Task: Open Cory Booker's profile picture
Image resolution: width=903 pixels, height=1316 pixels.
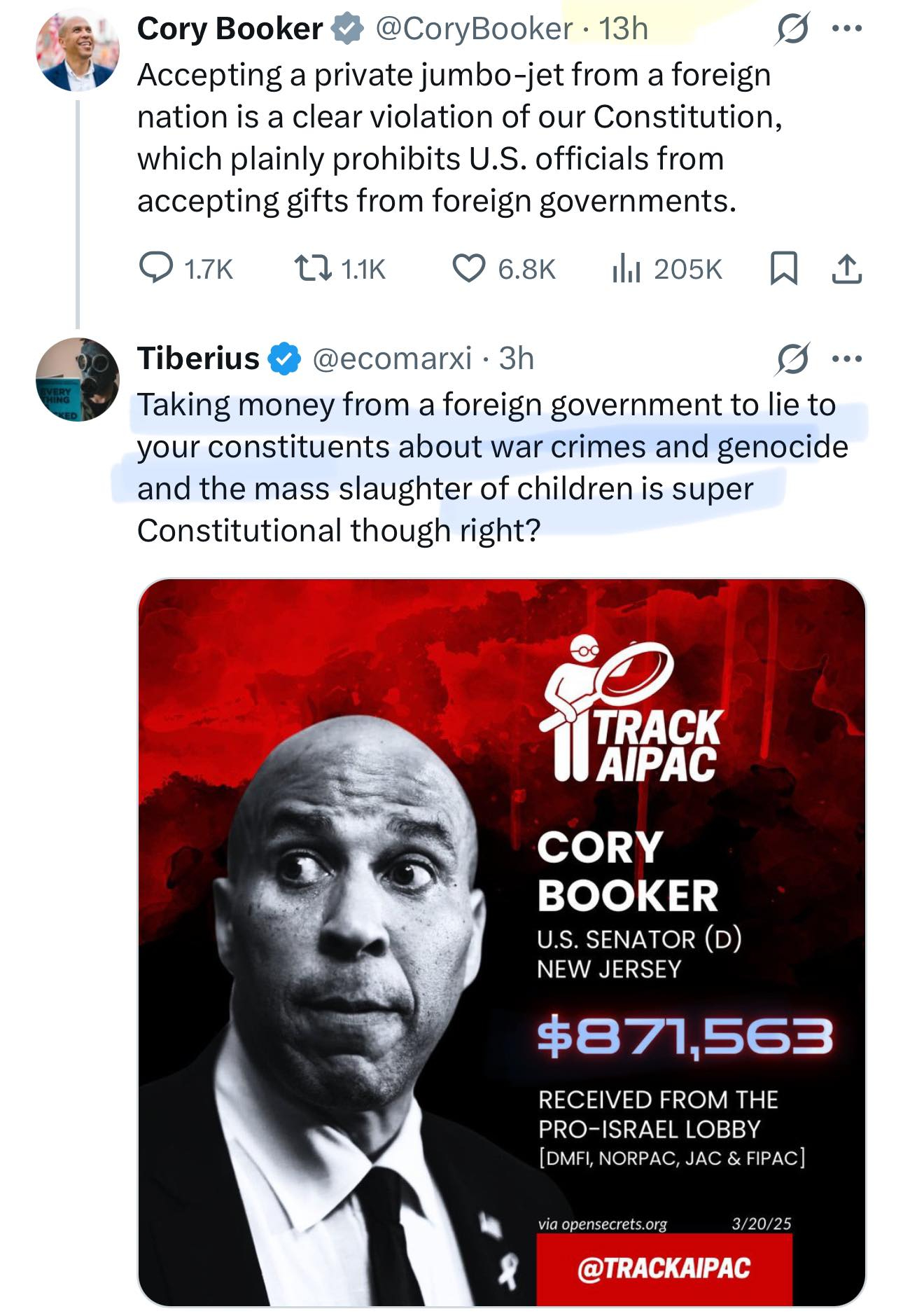Action: click(x=77, y=50)
